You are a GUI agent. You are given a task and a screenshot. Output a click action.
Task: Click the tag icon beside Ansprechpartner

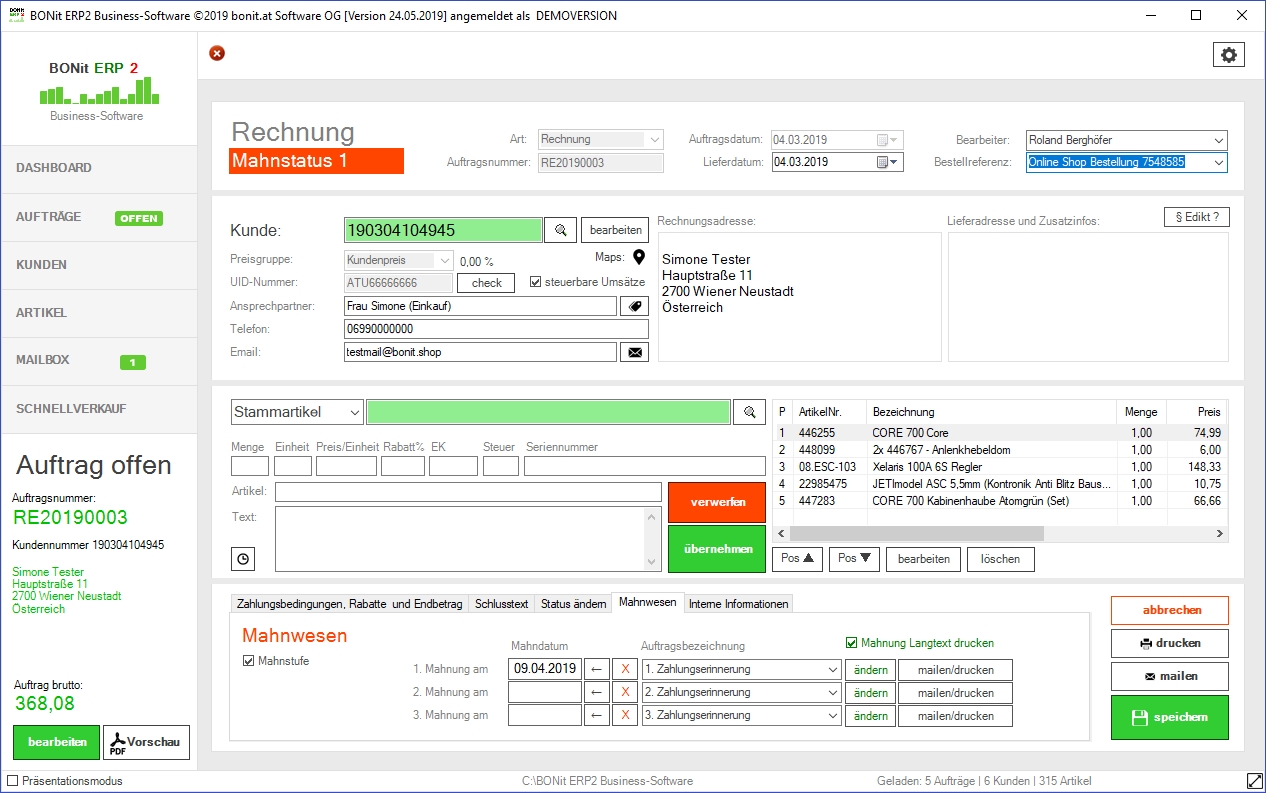coord(634,306)
